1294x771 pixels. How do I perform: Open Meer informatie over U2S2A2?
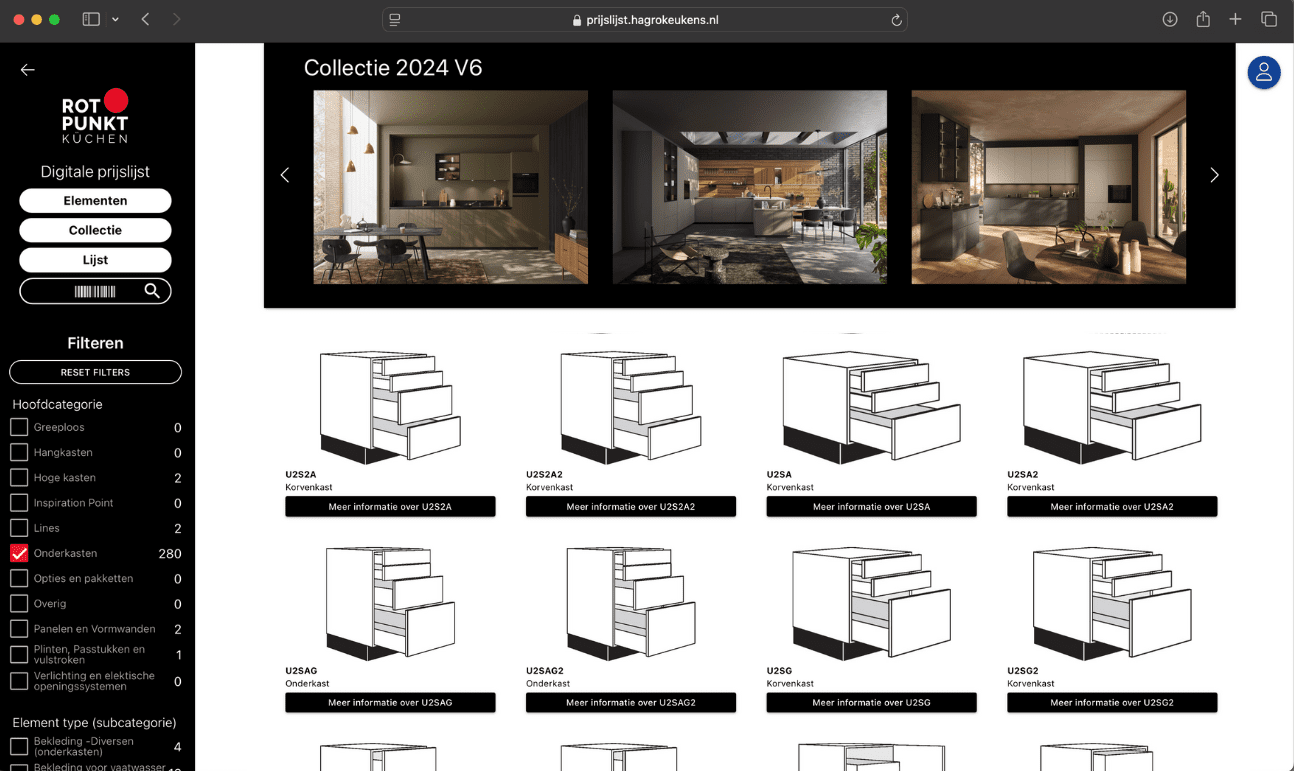coord(631,507)
